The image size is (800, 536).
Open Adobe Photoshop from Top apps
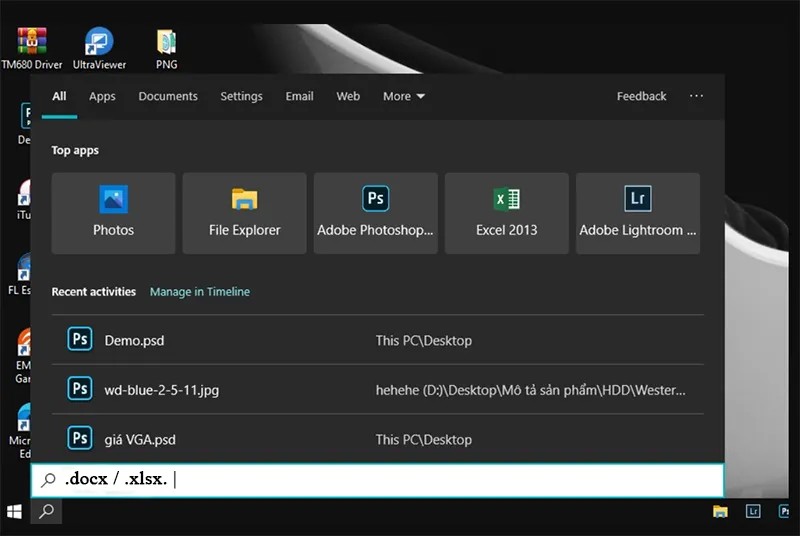375,213
